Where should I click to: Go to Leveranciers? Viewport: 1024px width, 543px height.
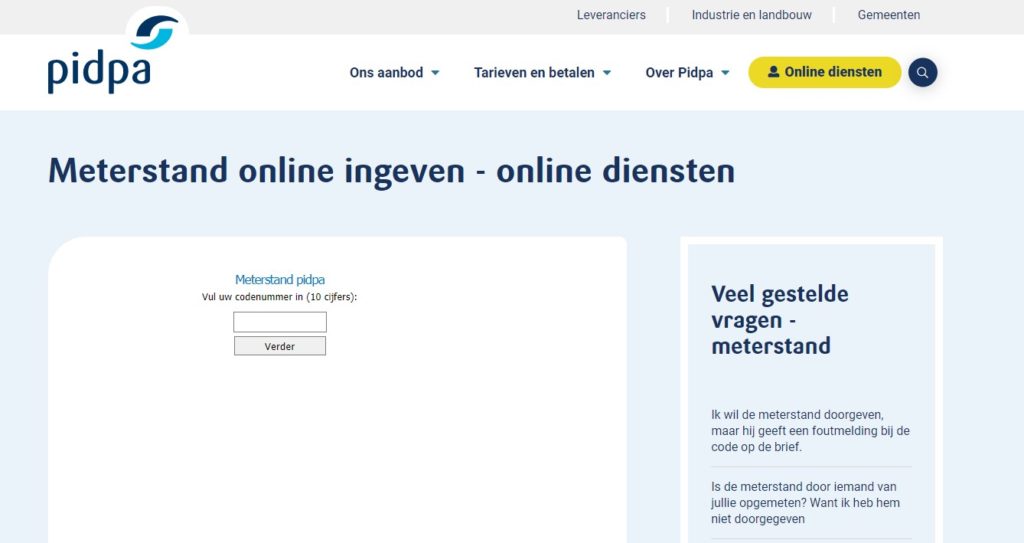pos(611,15)
